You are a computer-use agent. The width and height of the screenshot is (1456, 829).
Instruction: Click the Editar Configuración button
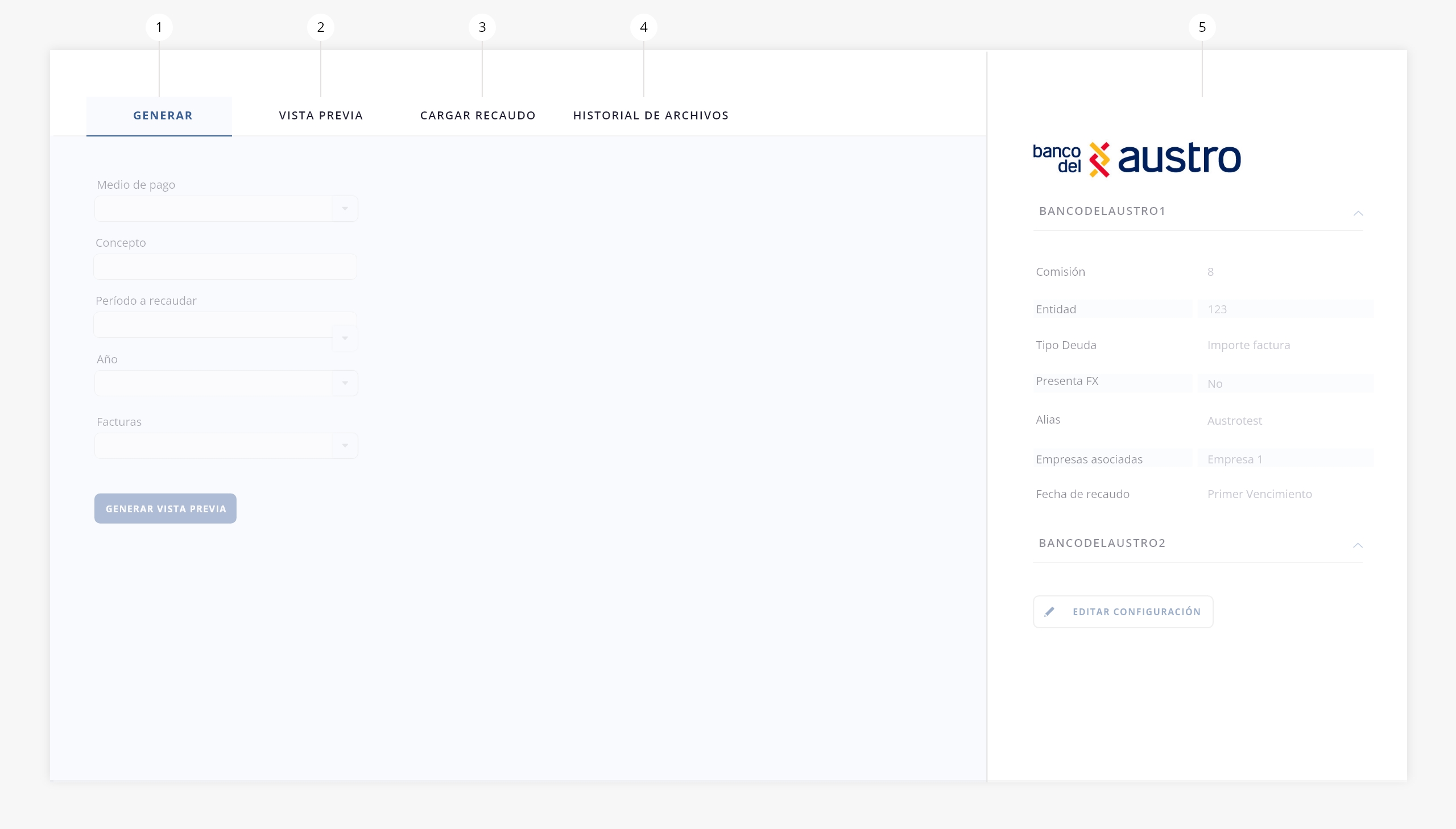coord(1122,612)
